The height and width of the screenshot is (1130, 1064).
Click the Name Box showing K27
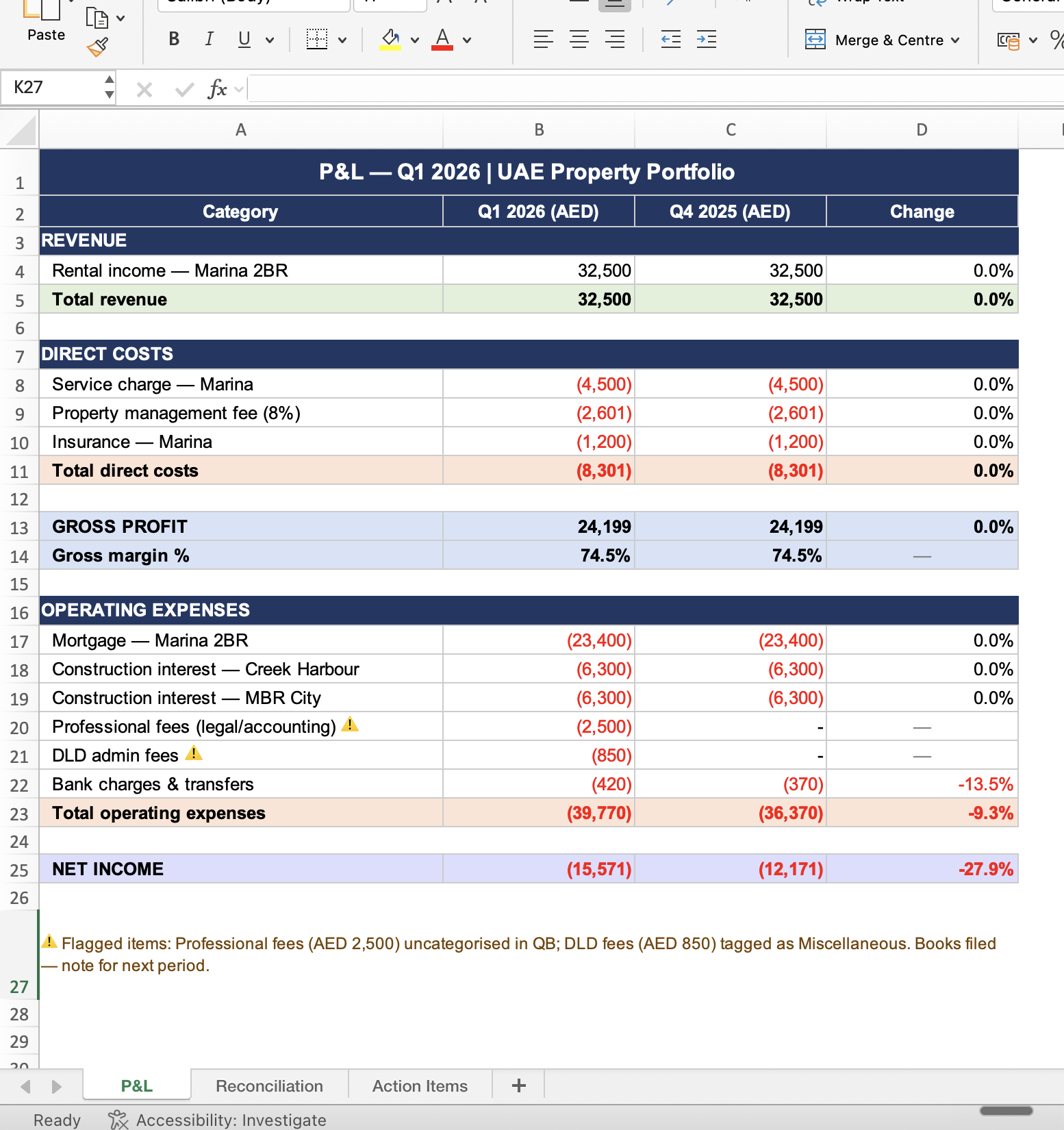pyautogui.click(x=51, y=88)
